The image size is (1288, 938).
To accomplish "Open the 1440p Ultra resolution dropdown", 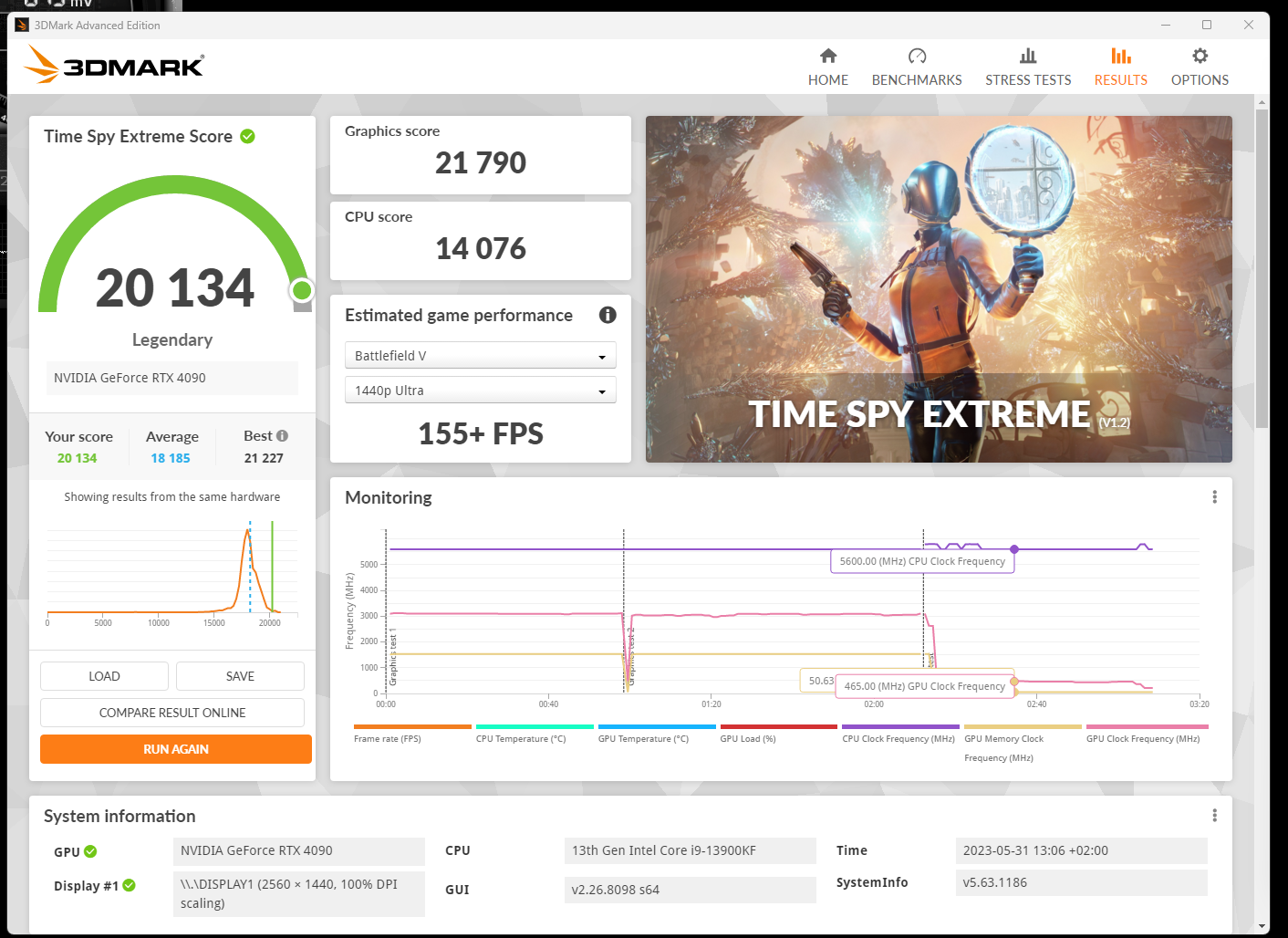I will [x=481, y=390].
